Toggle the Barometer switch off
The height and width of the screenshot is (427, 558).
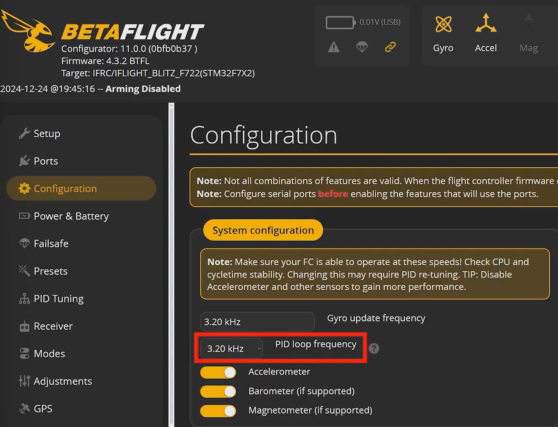[218, 392]
